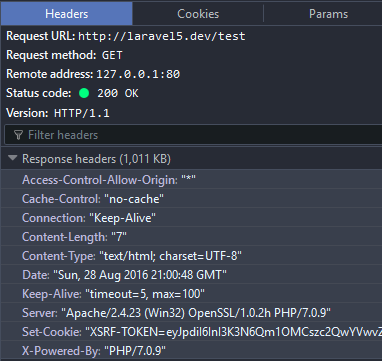Viewport: 382px width, 361px height.
Task: Click the Keep-Alive timeout header
Action: [191, 294]
